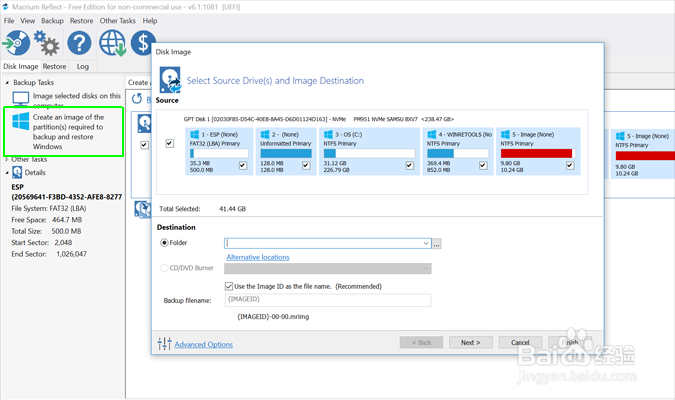Open the Folder destination dropdown arrow

426,243
